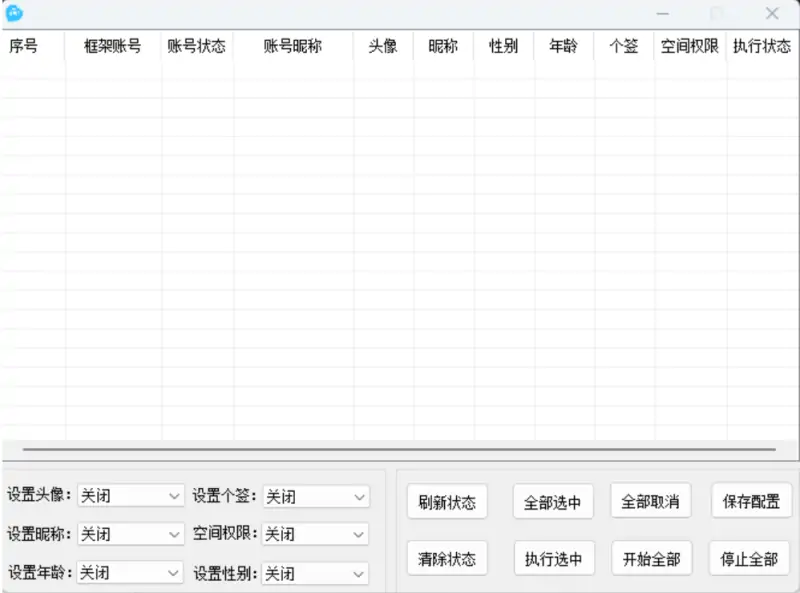
Task: Open the 设置昵称 dropdown
Action: point(129,535)
